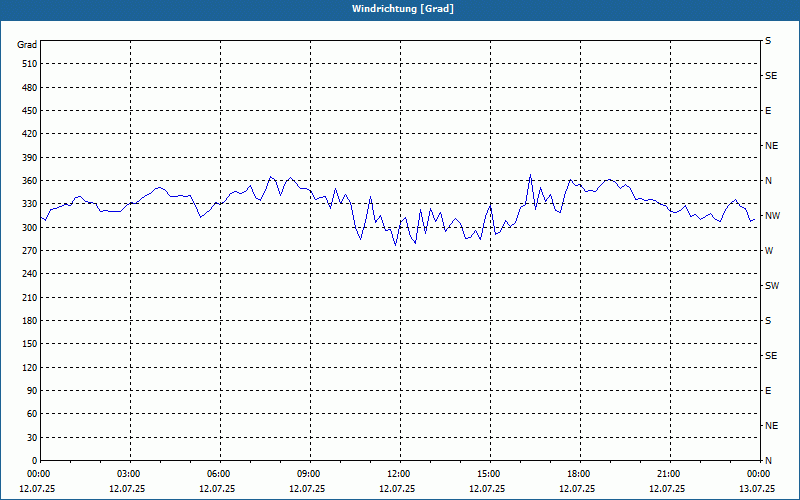Click the 03:00 time label
Image resolution: width=800 pixels, height=500 pixels.
[130, 474]
